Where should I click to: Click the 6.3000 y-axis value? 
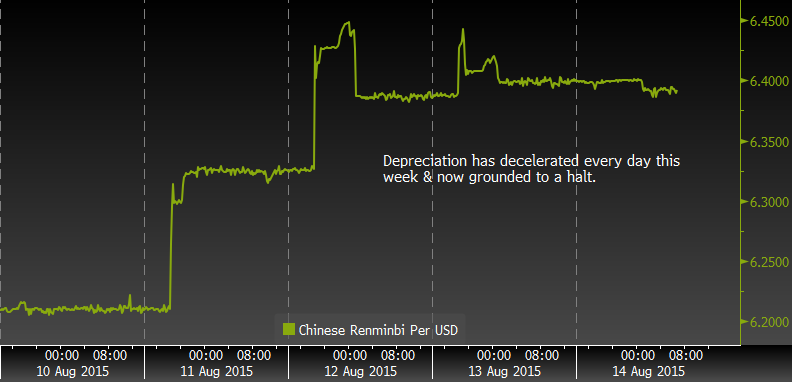(x=770, y=202)
